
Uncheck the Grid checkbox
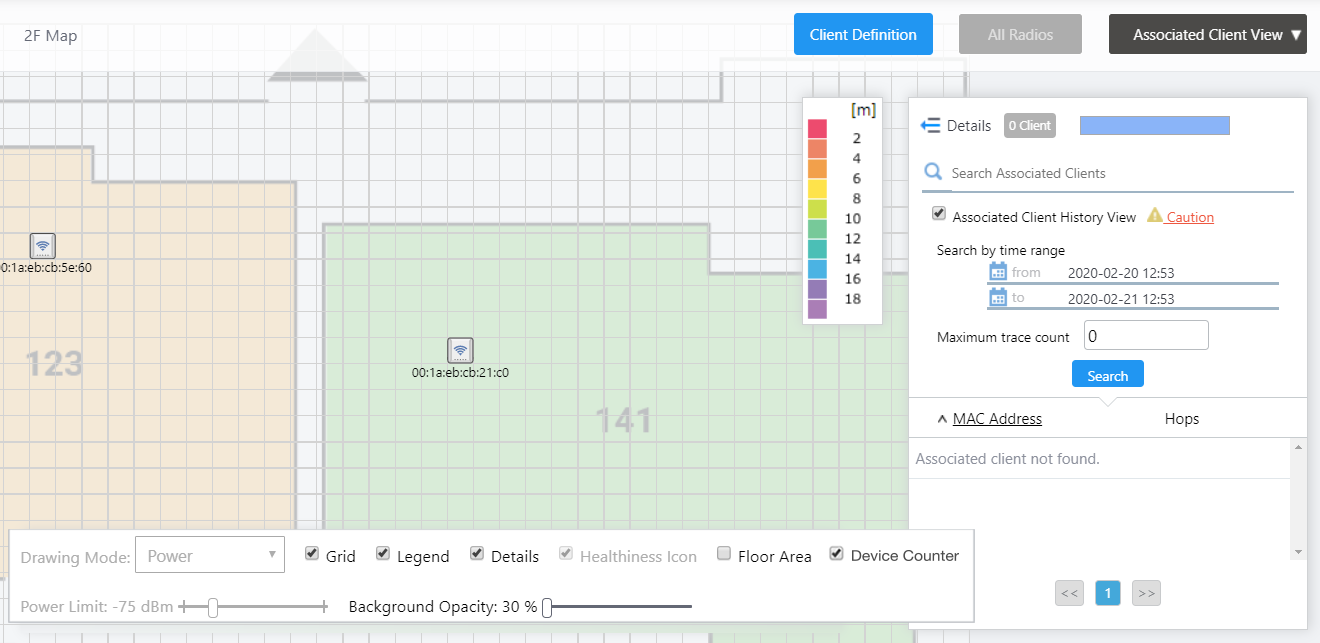312,554
